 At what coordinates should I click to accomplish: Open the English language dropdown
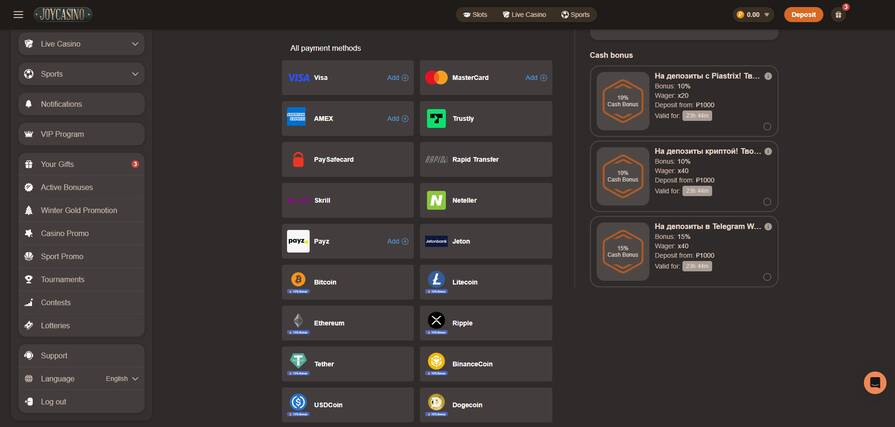122,379
